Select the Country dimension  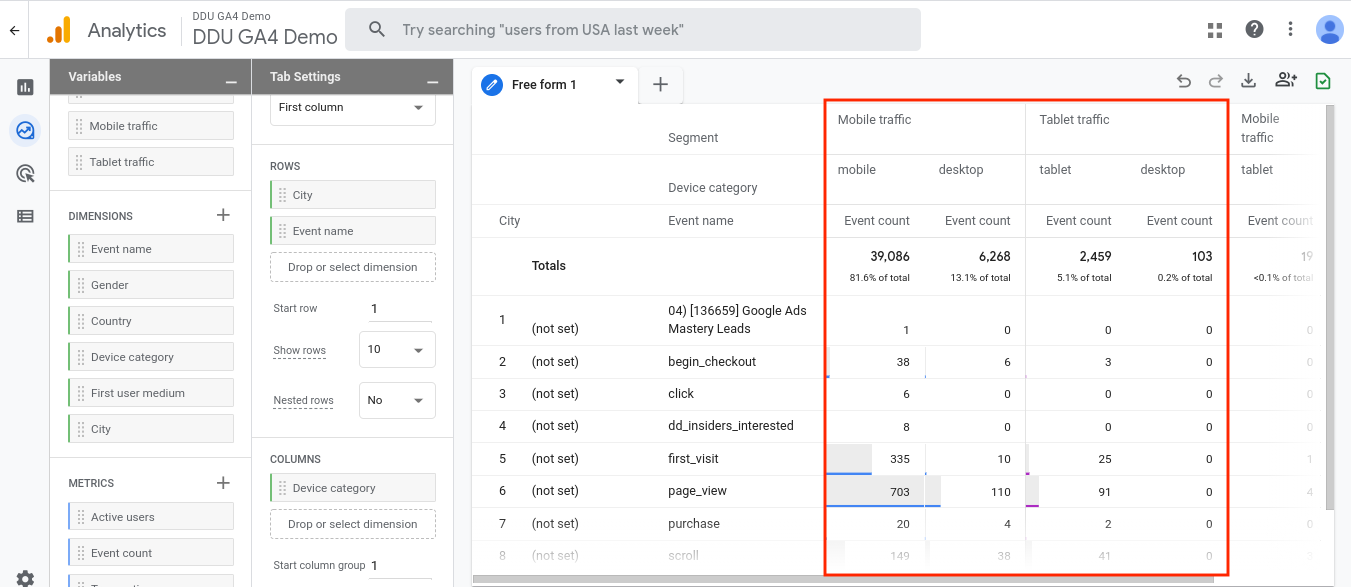click(x=151, y=321)
